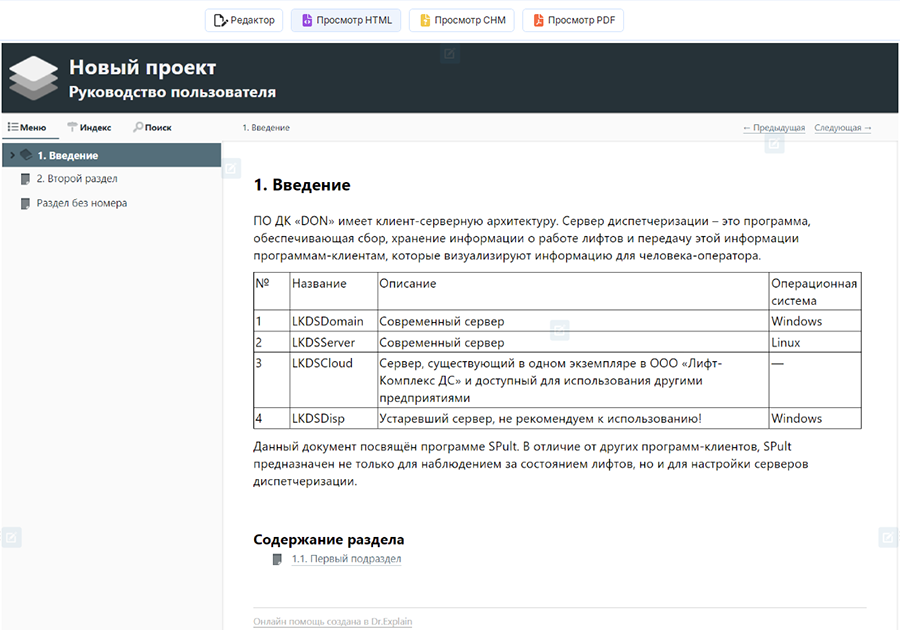
Task: Open the Поиск tab
Action: tap(153, 127)
